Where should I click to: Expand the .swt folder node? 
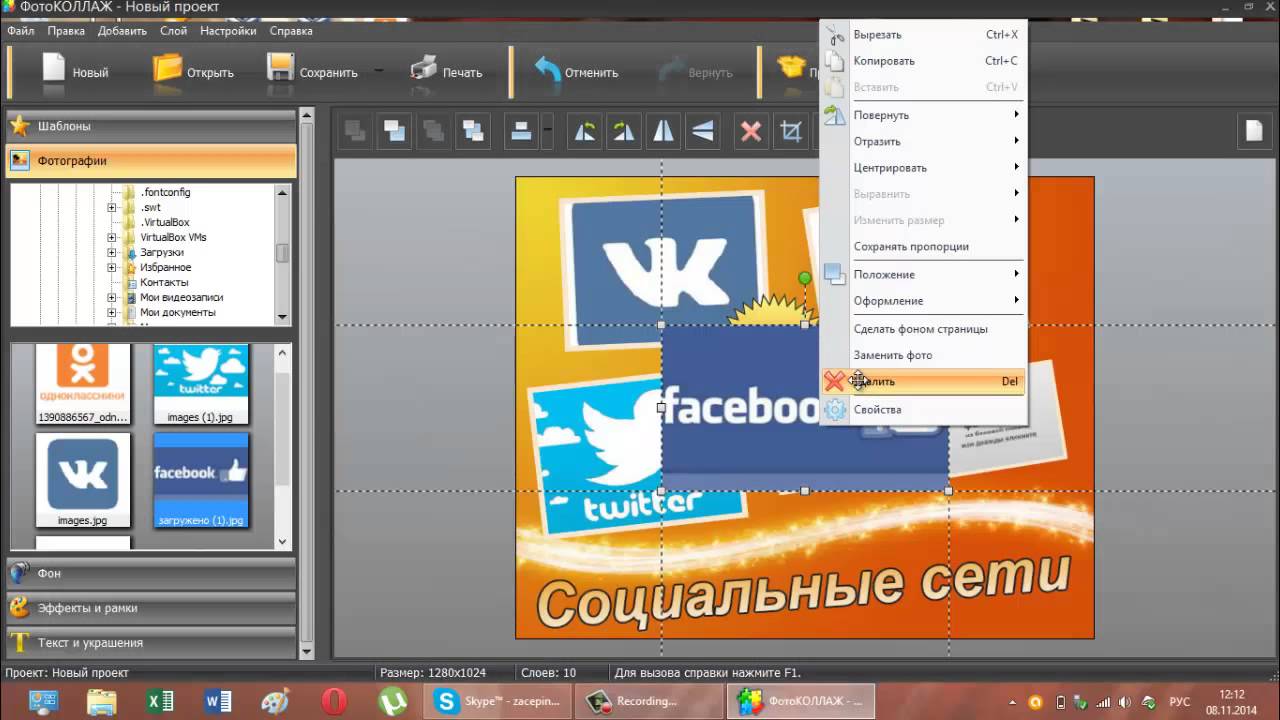(112, 207)
